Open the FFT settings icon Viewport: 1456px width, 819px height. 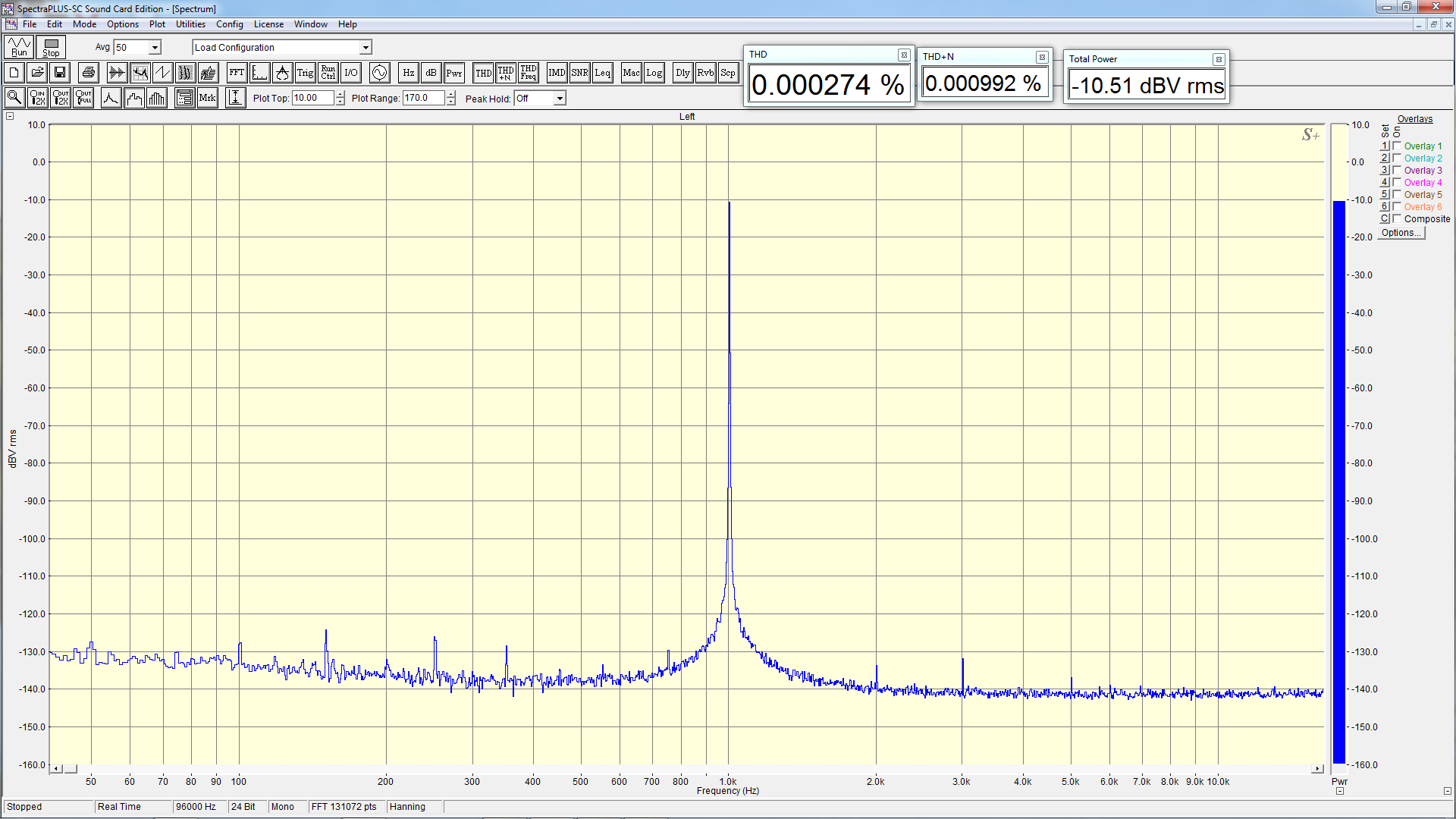pos(237,73)
